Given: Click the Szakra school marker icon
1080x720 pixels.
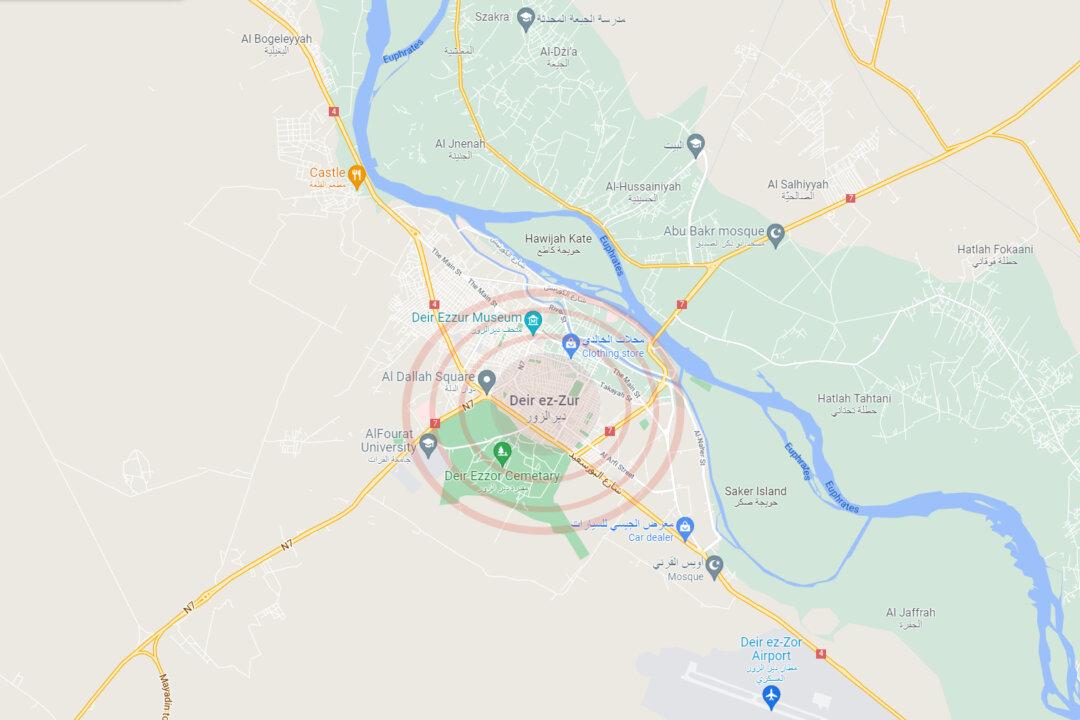Looking at the screenshot, I should 526,19.
